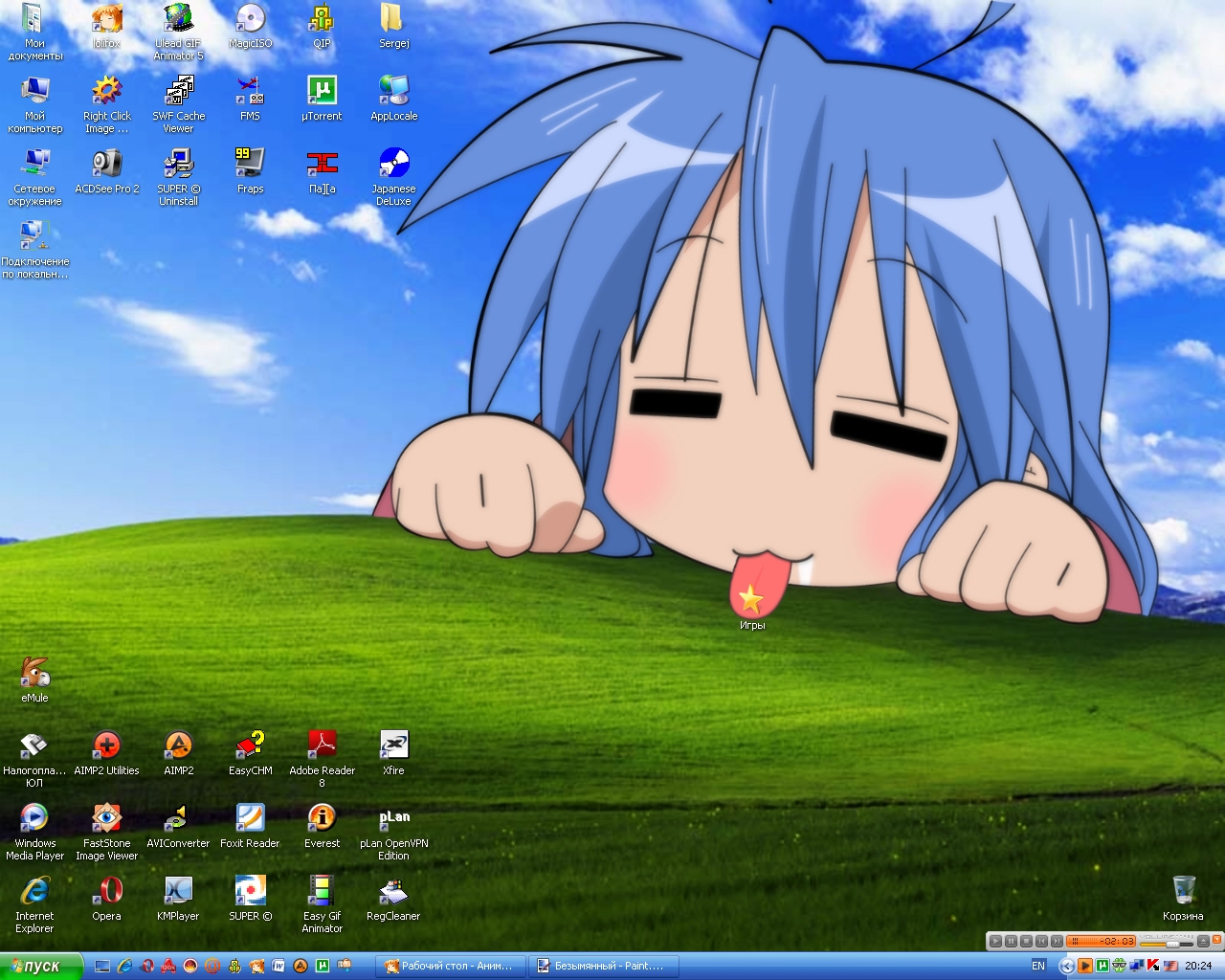Skip to previous track in mini player
Viewport: 1225px width, 980px height.
coord(1041,942)
